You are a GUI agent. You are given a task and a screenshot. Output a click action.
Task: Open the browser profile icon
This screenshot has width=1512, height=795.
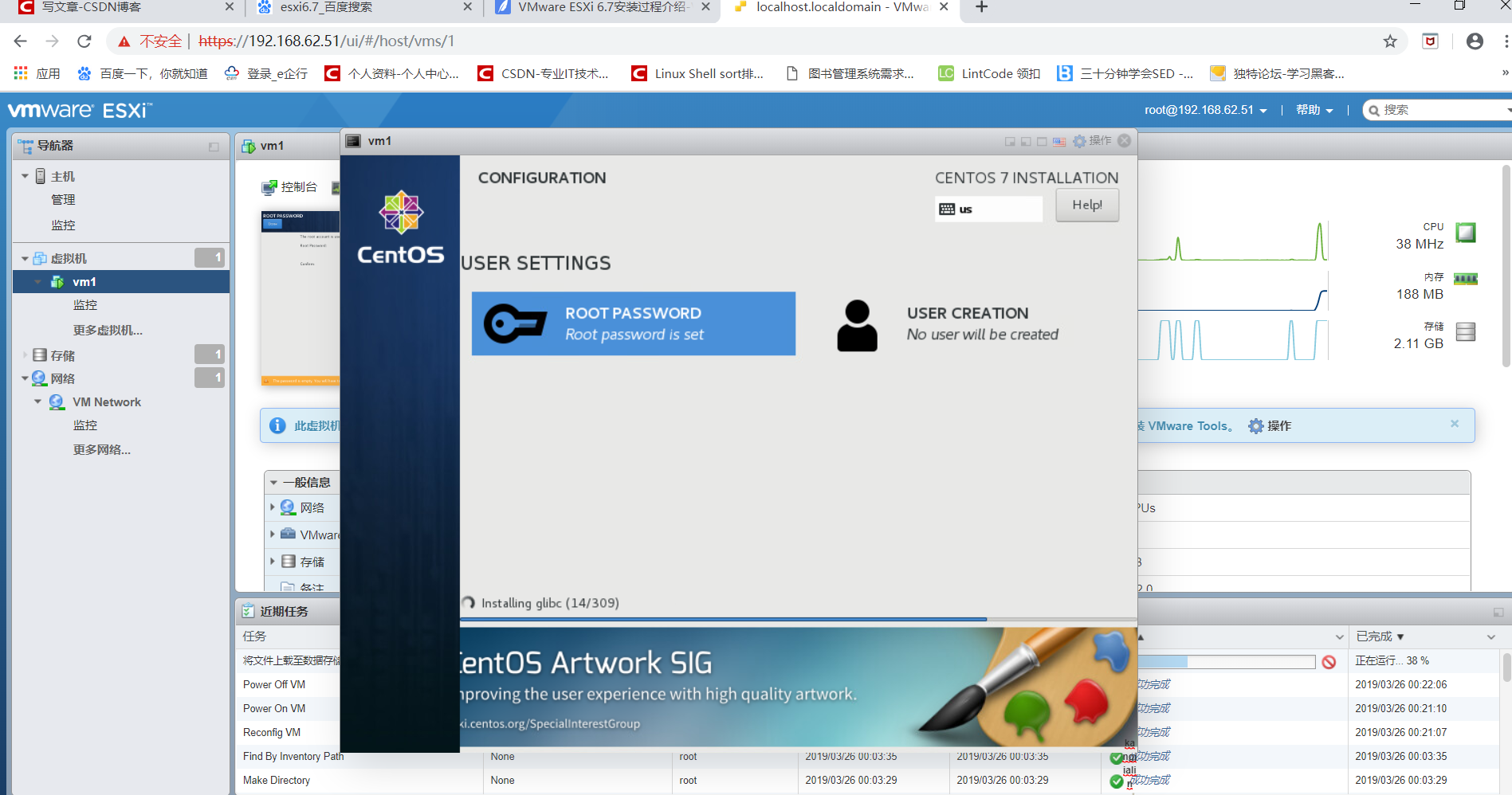1475,41
